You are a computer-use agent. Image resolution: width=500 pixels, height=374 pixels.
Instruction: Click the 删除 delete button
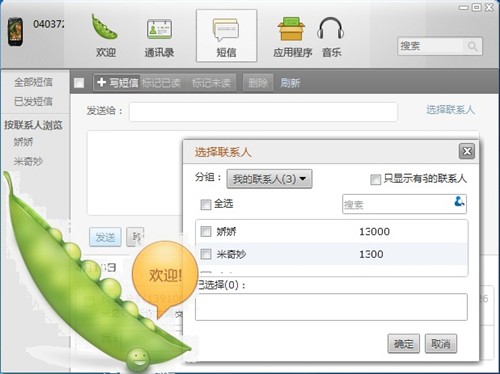258,83
